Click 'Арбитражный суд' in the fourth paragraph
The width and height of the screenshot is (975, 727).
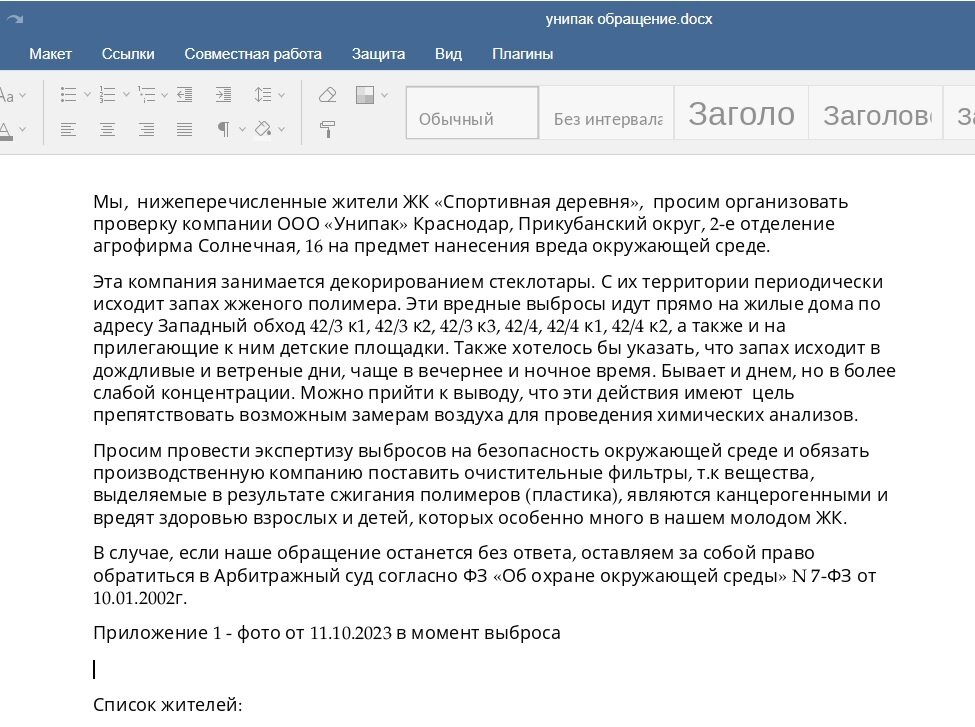tap(293, 576)
